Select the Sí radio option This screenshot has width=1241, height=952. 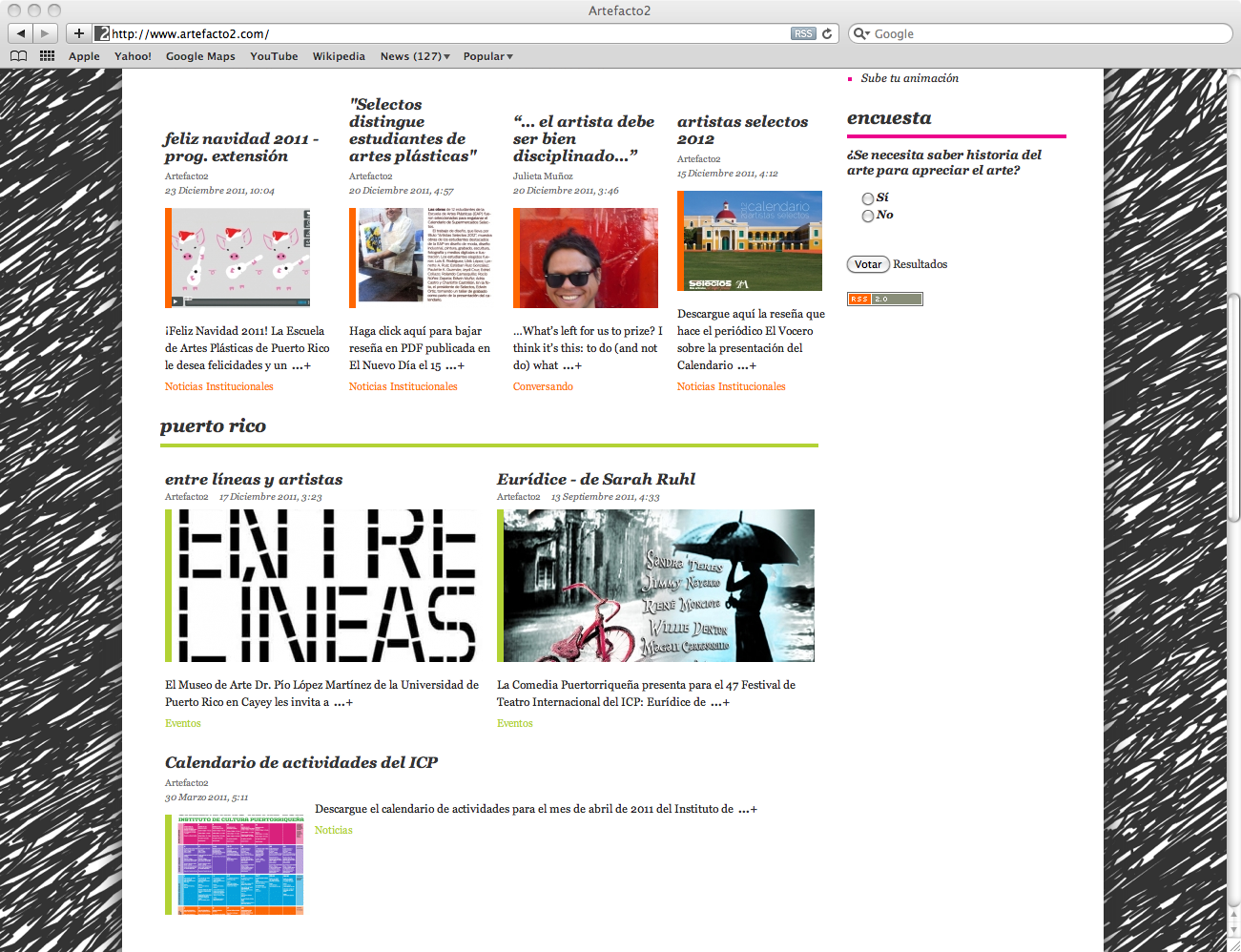pos(867,198)
